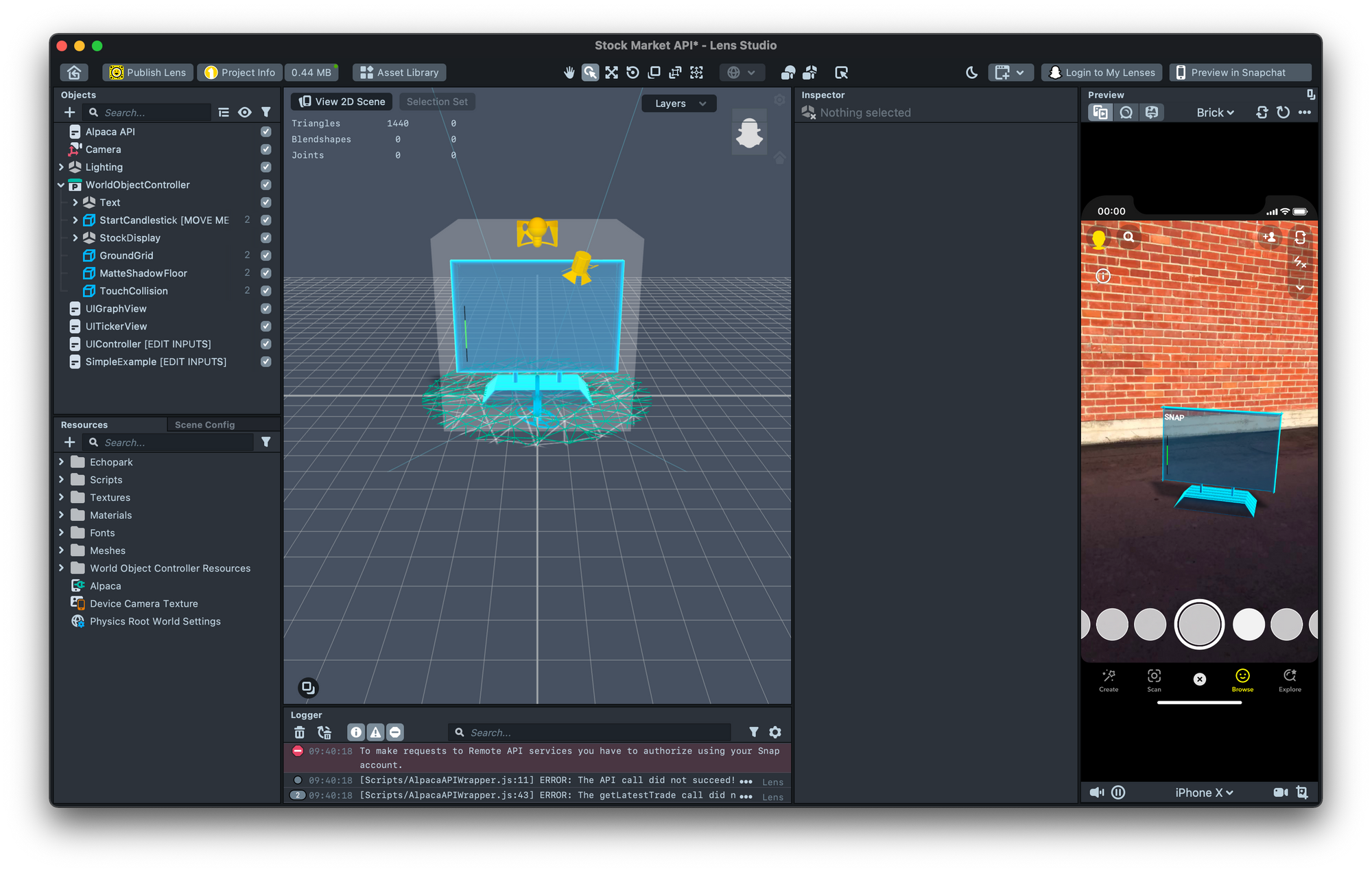Click the Snapchat ghost icon in scene view
The width and height of the screenshot is (1372, 873).
[x=749, y=132]
